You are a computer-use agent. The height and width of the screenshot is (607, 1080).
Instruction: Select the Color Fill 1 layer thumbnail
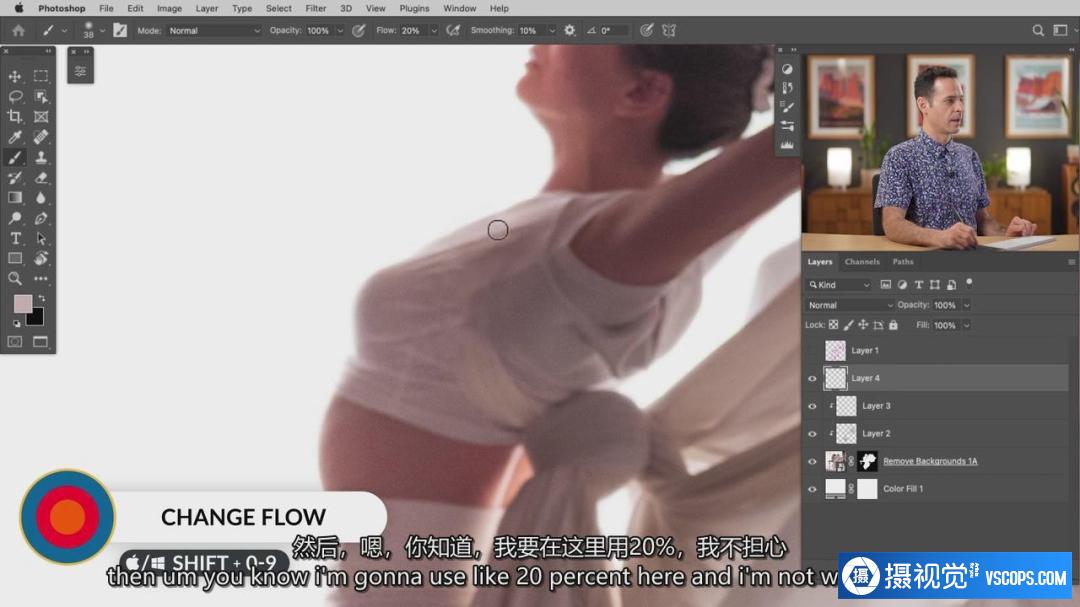[835, 488]
